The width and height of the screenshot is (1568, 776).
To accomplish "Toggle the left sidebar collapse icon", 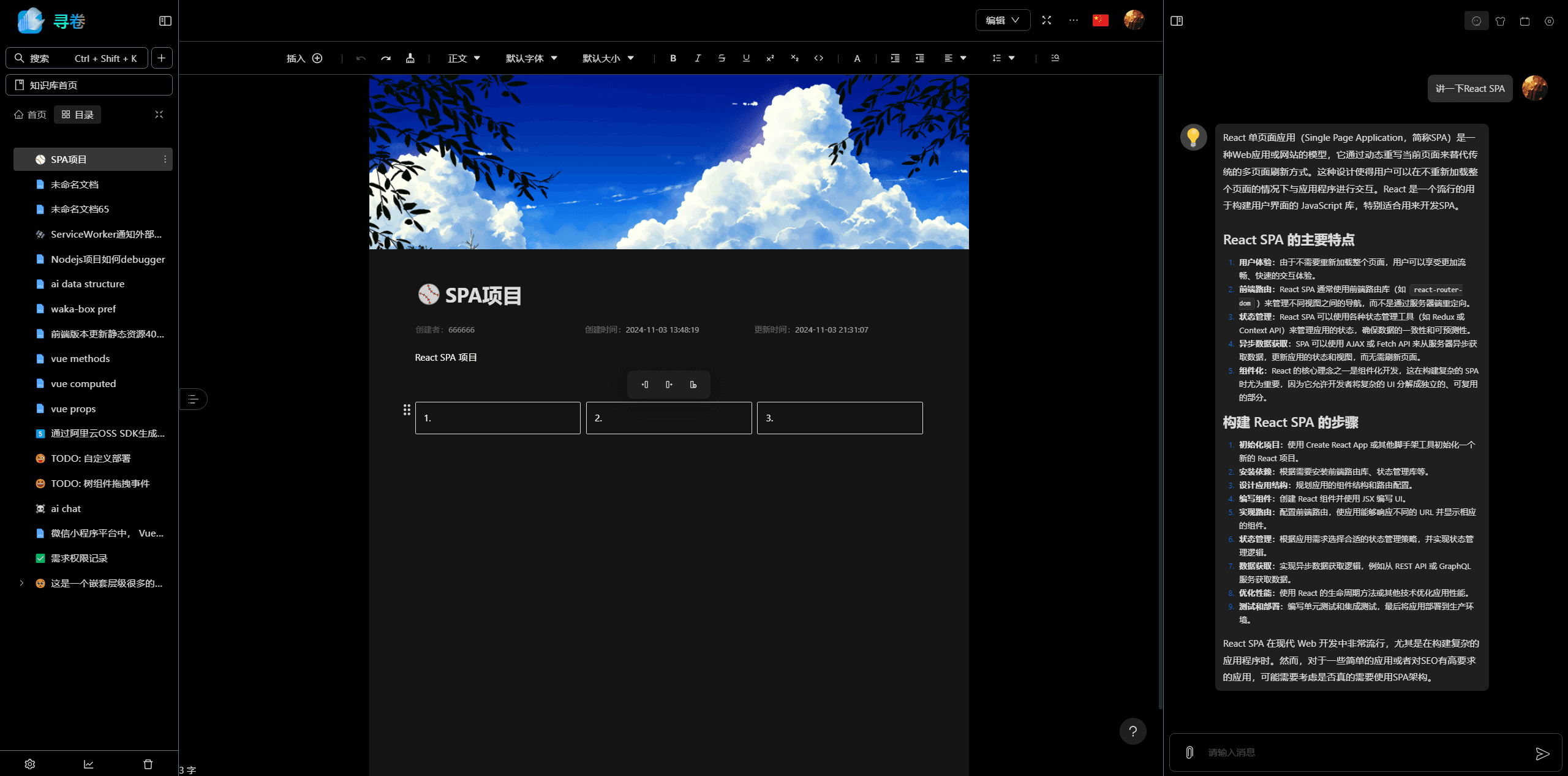I will (x=164, y=20).
